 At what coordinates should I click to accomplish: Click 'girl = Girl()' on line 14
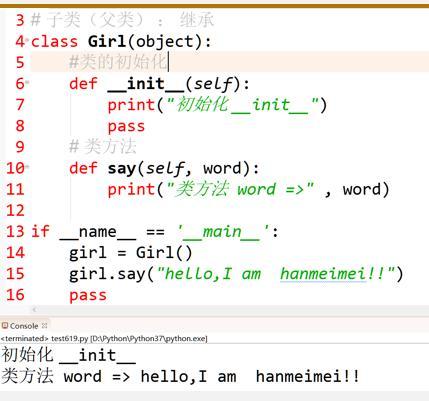131,253
